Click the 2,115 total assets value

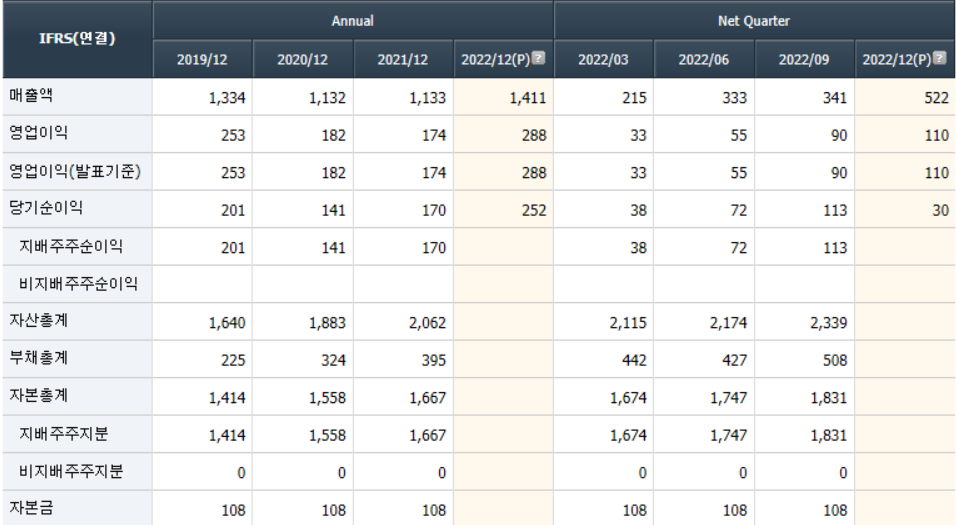628,323
